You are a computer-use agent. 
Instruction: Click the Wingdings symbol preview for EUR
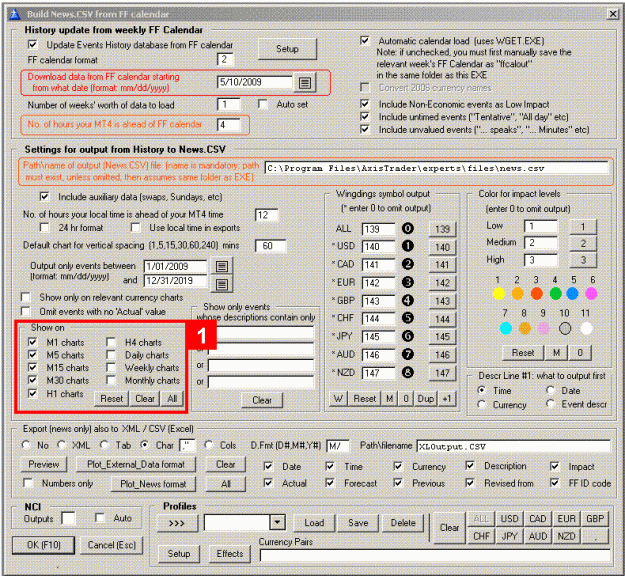click(407, 282)
